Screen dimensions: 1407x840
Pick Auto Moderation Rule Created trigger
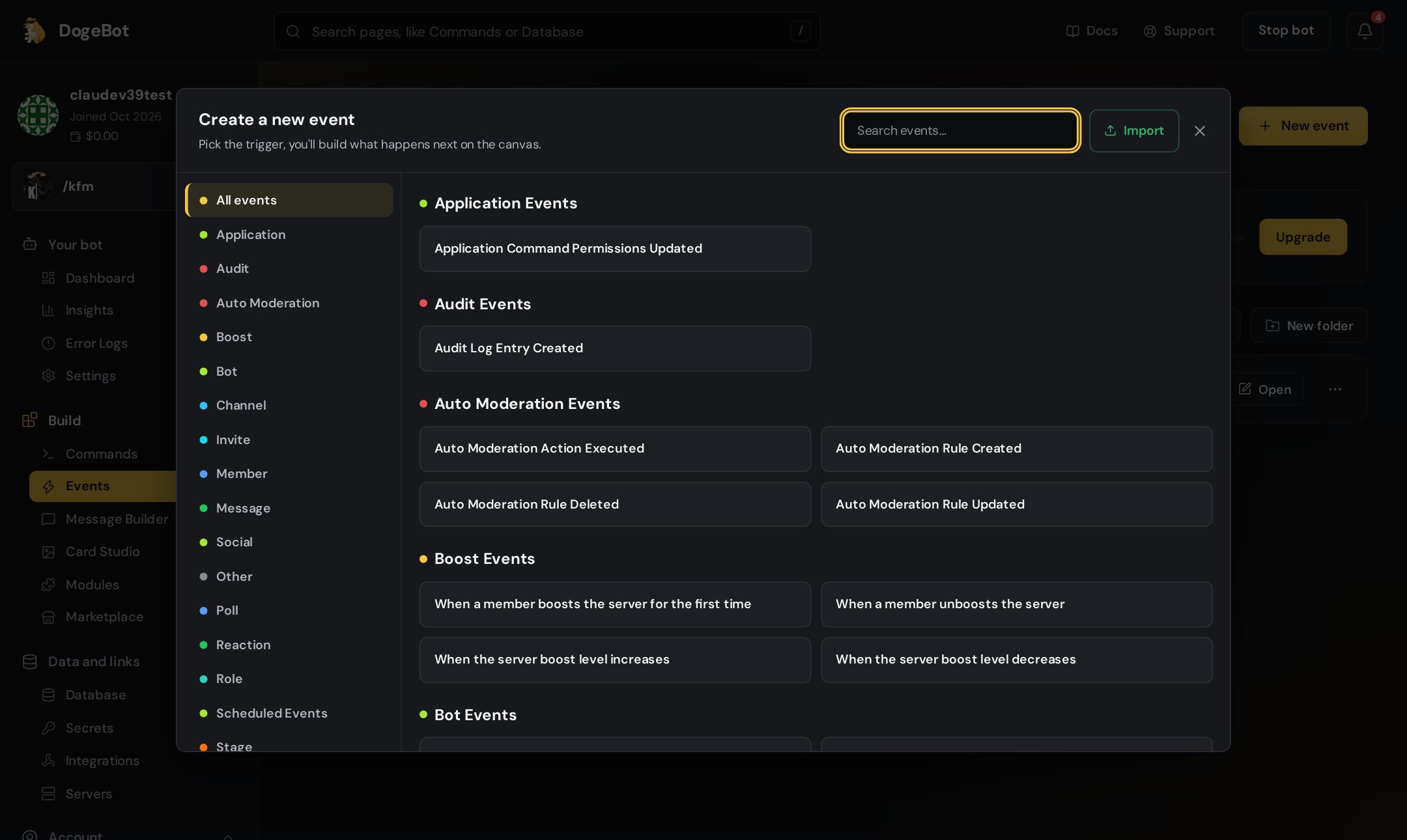tap(1016, 449)
